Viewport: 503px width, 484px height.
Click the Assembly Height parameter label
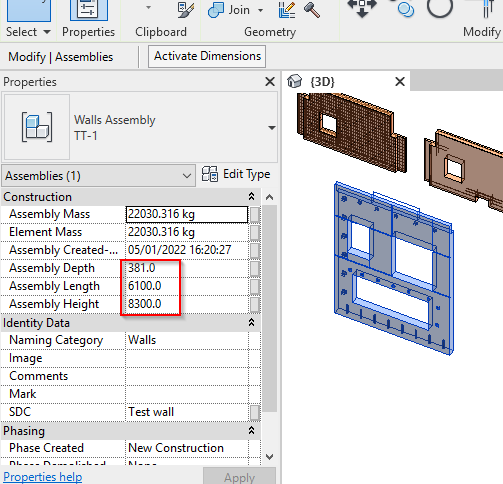point(54,304)
